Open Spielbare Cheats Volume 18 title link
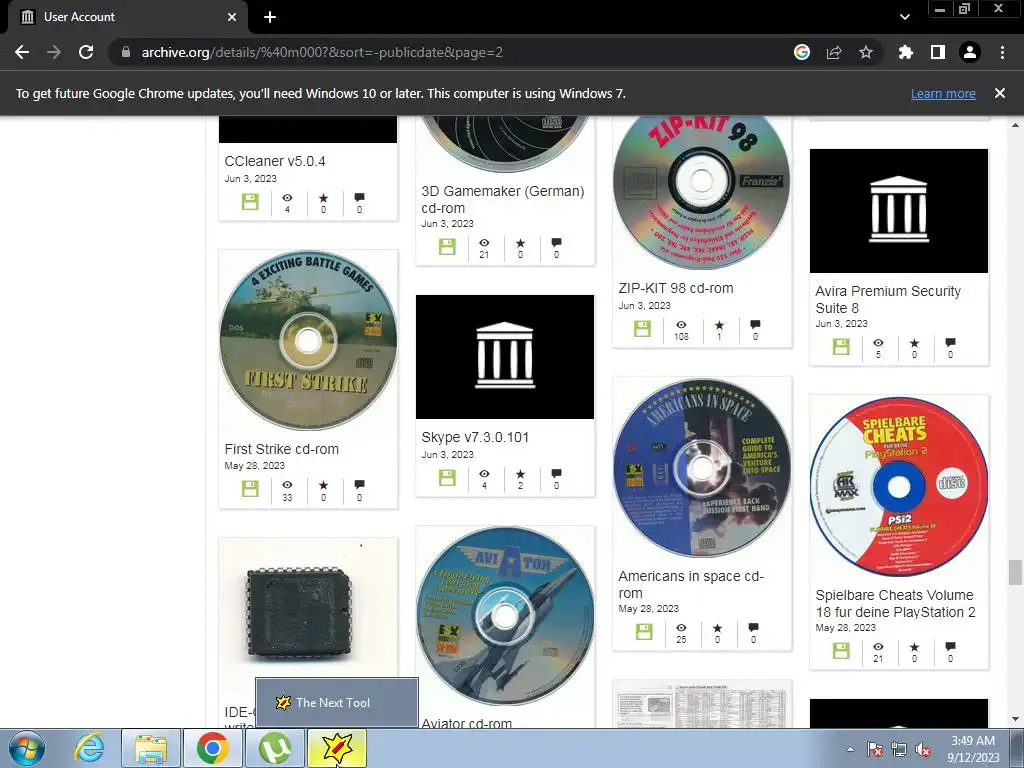This screenshot has height=768, width=1024. pos(895,603)
